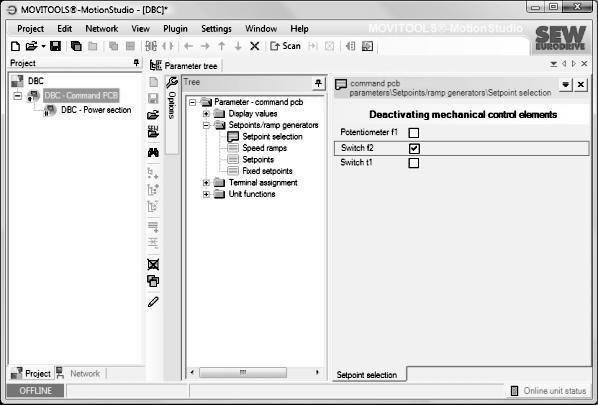Collapse the DBC - Command PCB node
598x405 pixels.
(18, 95)
